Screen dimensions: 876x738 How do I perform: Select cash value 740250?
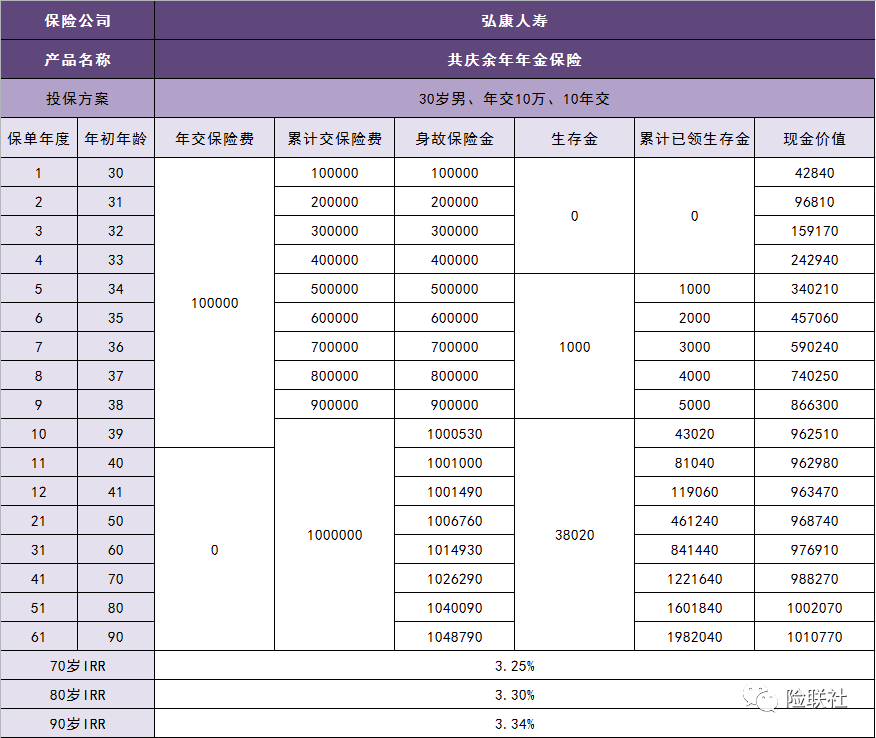coord(815,377)
